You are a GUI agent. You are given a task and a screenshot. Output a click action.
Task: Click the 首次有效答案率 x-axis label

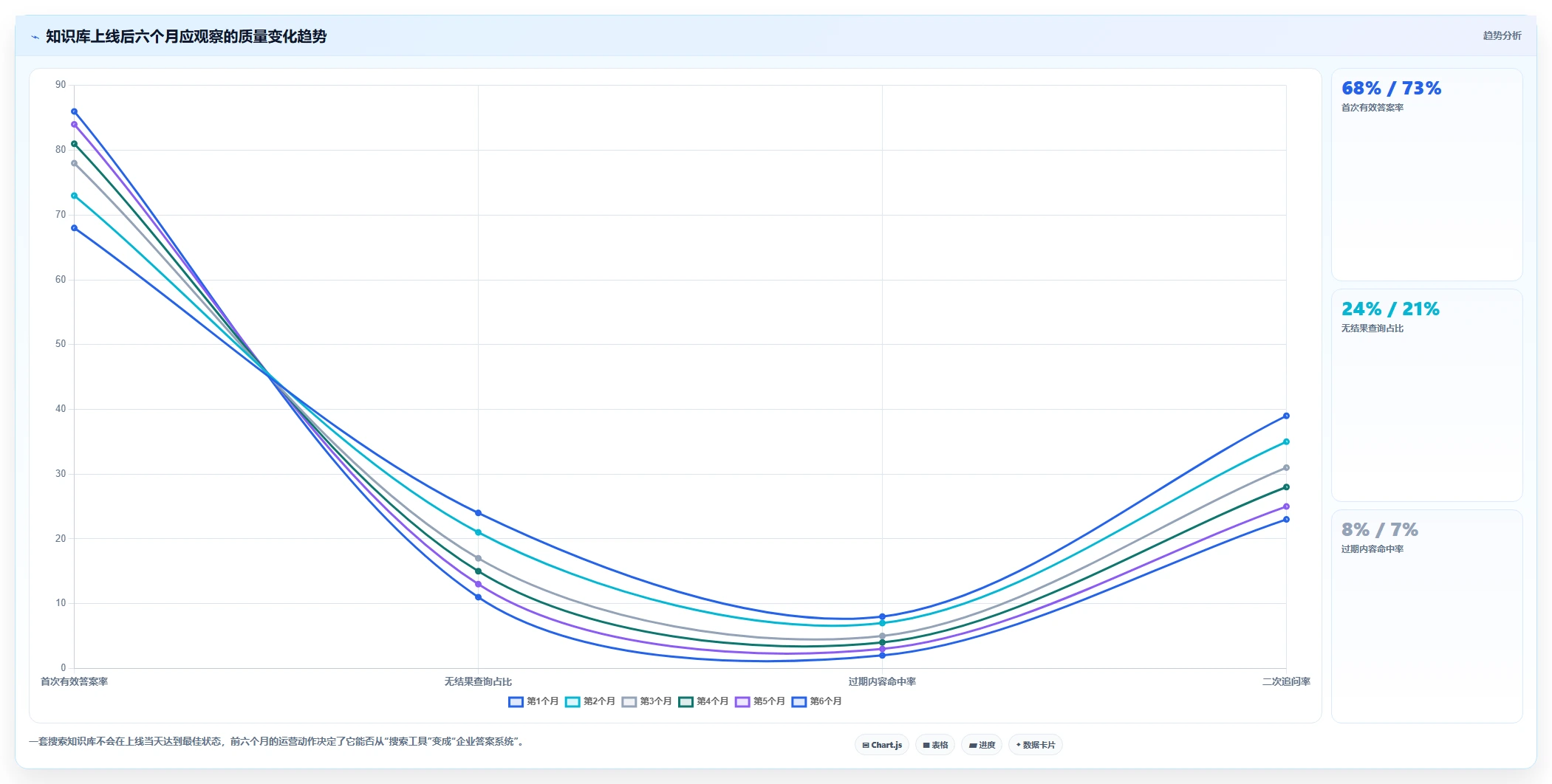[x=74, y=681]
